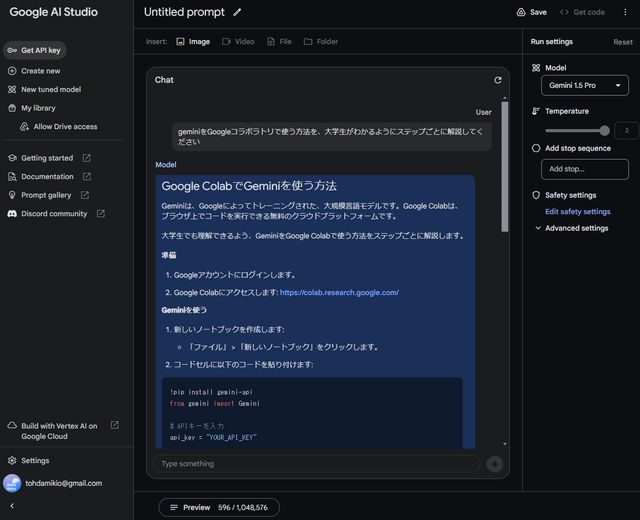Open My library
This screenshot has width=640, height=520.
(x=32, y=108)
